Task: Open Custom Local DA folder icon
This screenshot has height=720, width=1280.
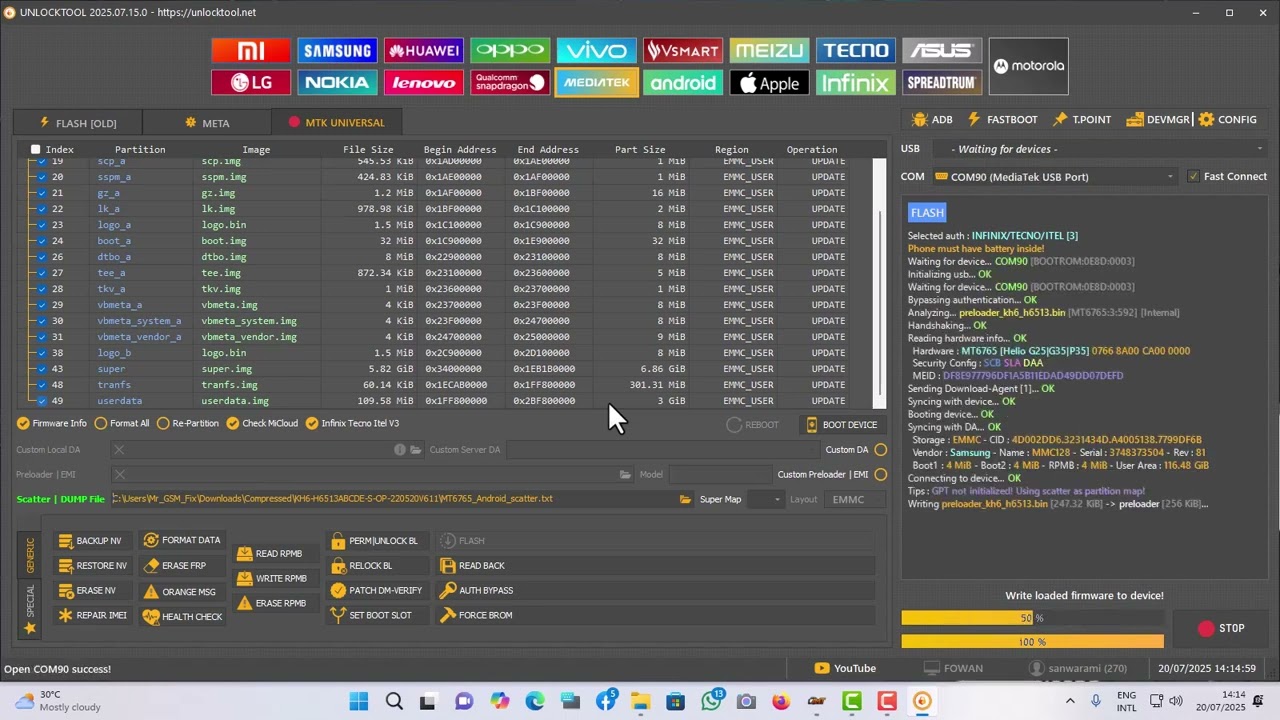Action: (416, 450)
